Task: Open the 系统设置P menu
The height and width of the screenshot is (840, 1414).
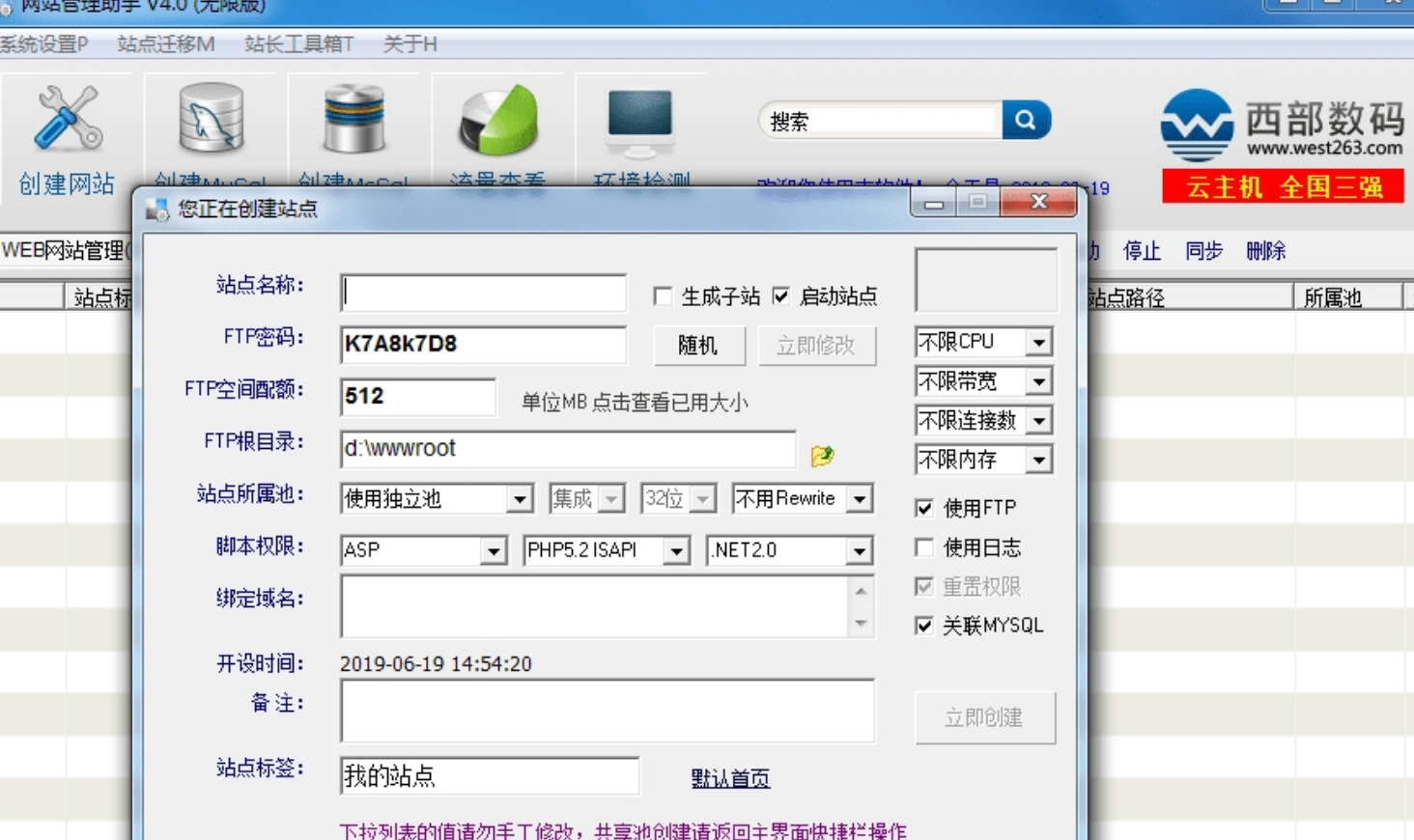Action: point(43,44)
